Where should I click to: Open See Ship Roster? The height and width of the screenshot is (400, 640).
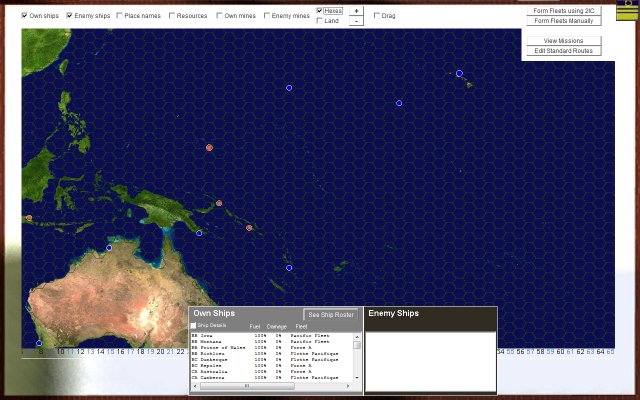pyautogui.click(x=330, y=315)
